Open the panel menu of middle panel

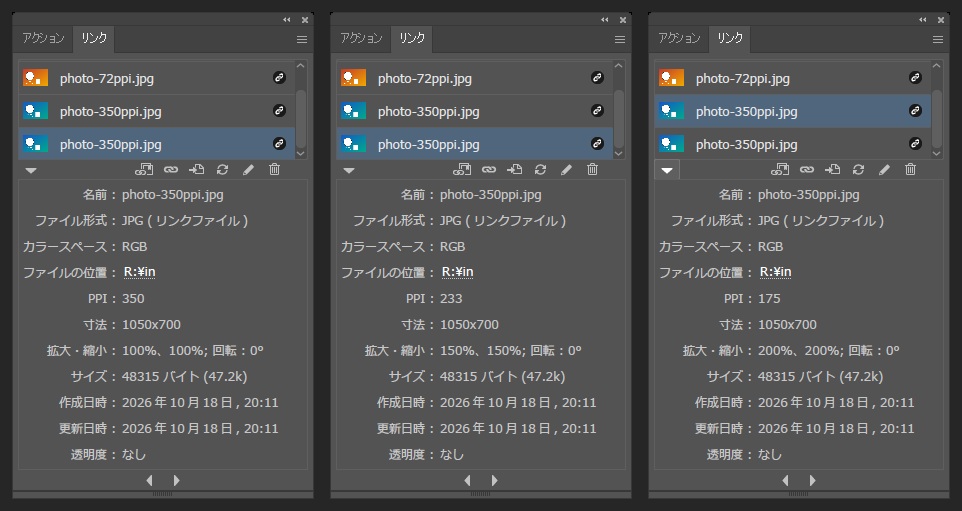click(x=620, y=39)
